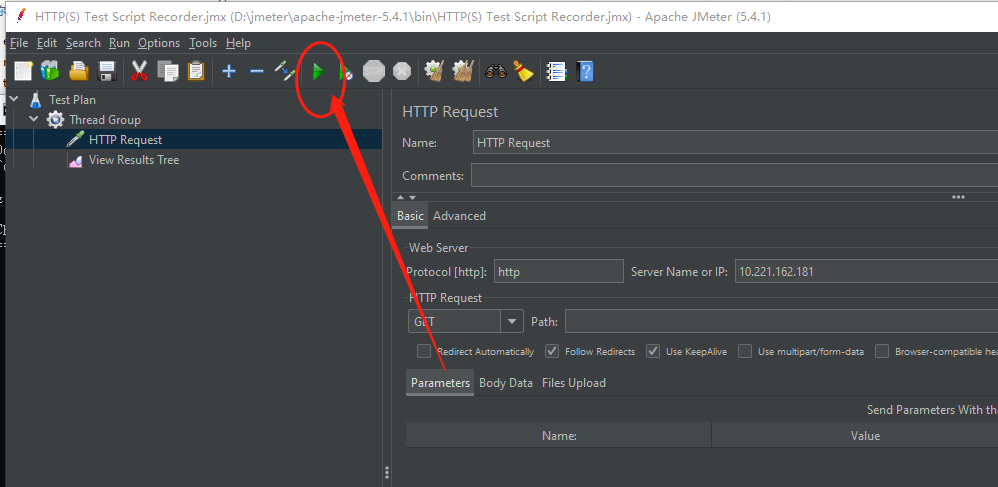Open the Help menu

(238, 43)
